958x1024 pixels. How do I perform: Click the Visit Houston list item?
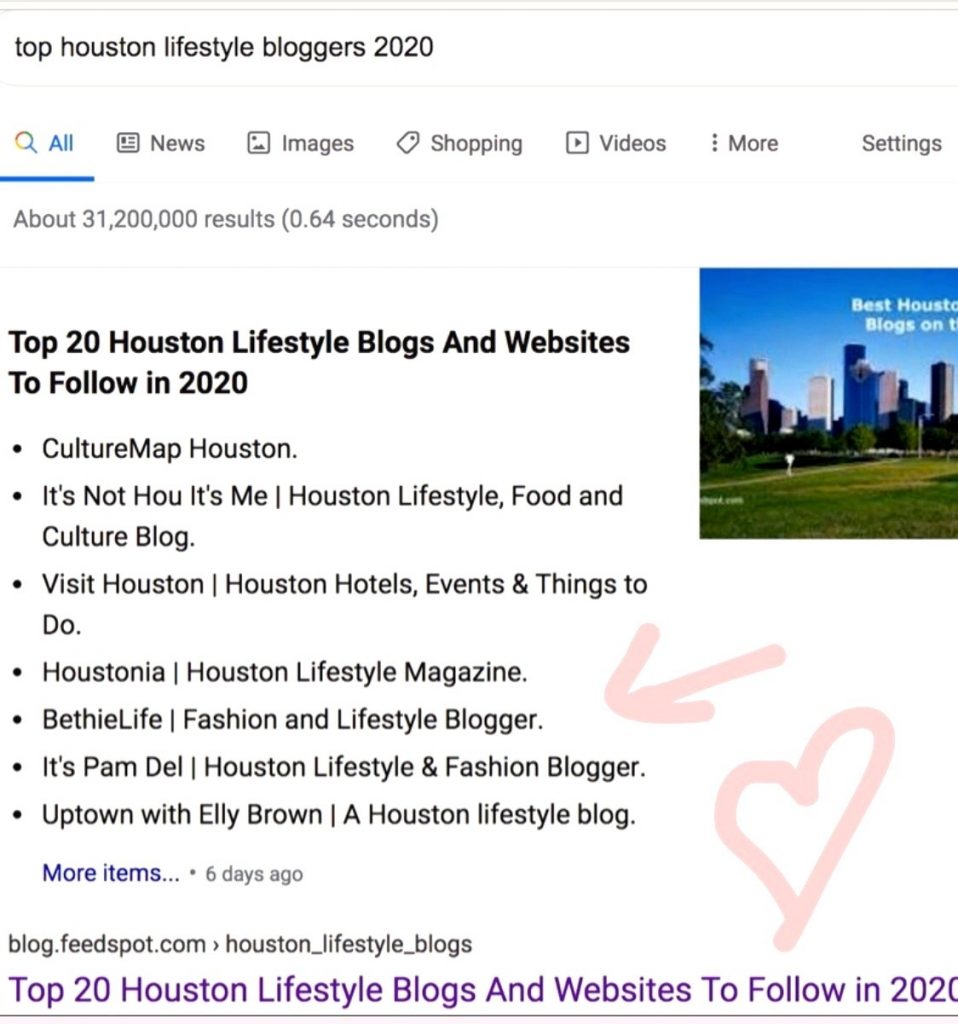pos(345,604)
